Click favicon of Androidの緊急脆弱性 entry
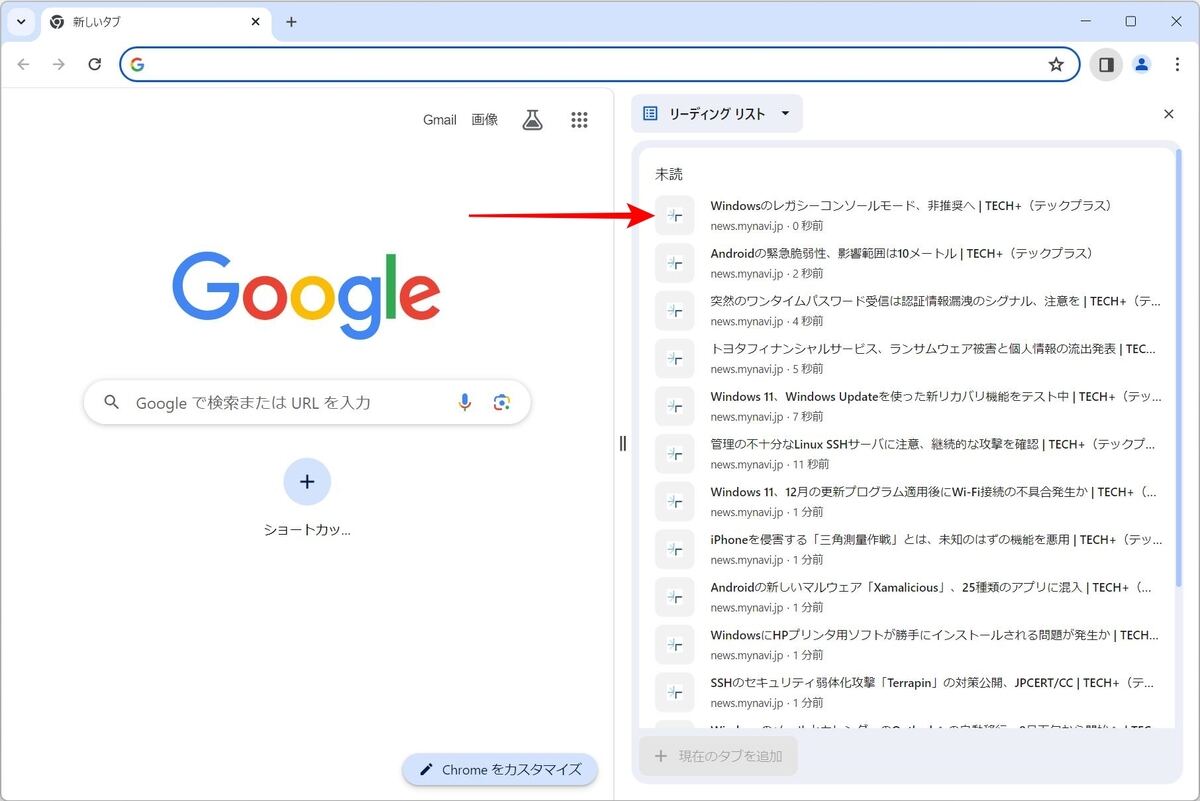The height and width of the screenshot is (801, 1200). point(675,263)
